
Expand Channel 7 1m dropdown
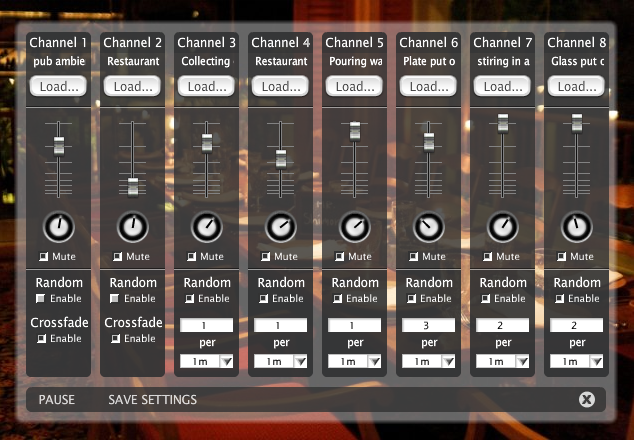coord(503,361)
